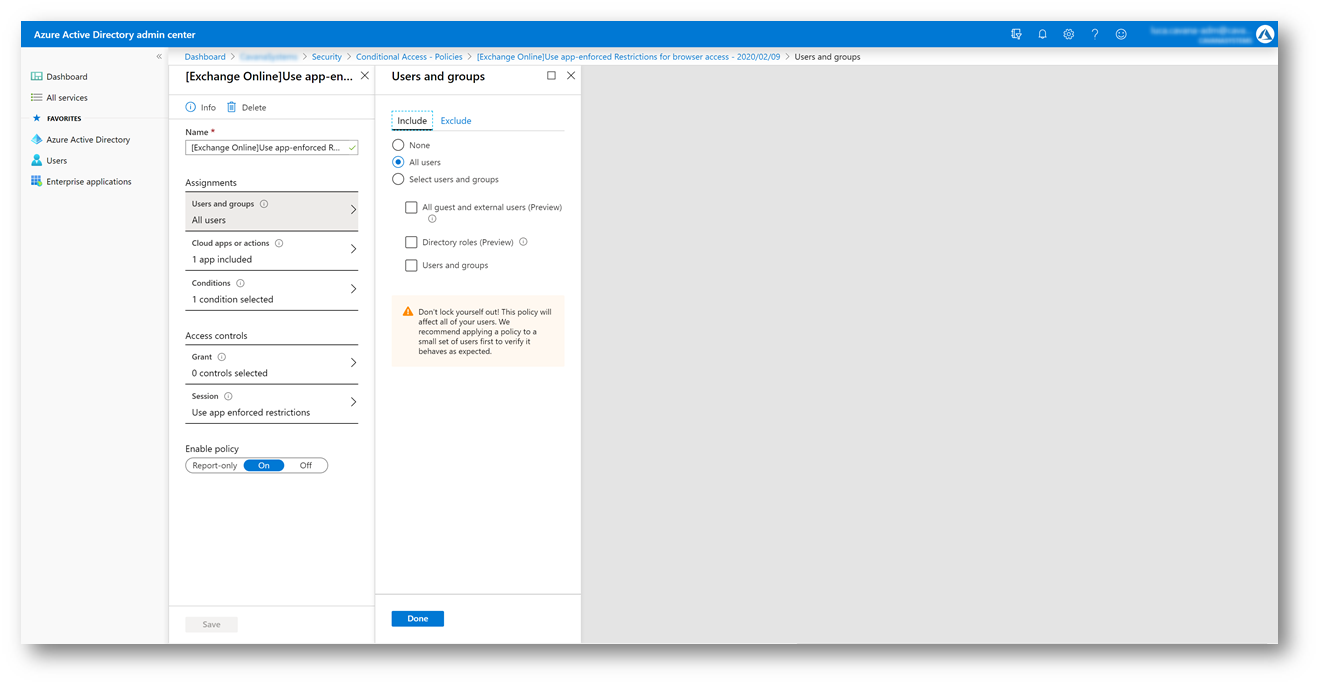Click the Dashboard icon in sidebar
The image size is (1320, 686).
[x=37, y=76]
